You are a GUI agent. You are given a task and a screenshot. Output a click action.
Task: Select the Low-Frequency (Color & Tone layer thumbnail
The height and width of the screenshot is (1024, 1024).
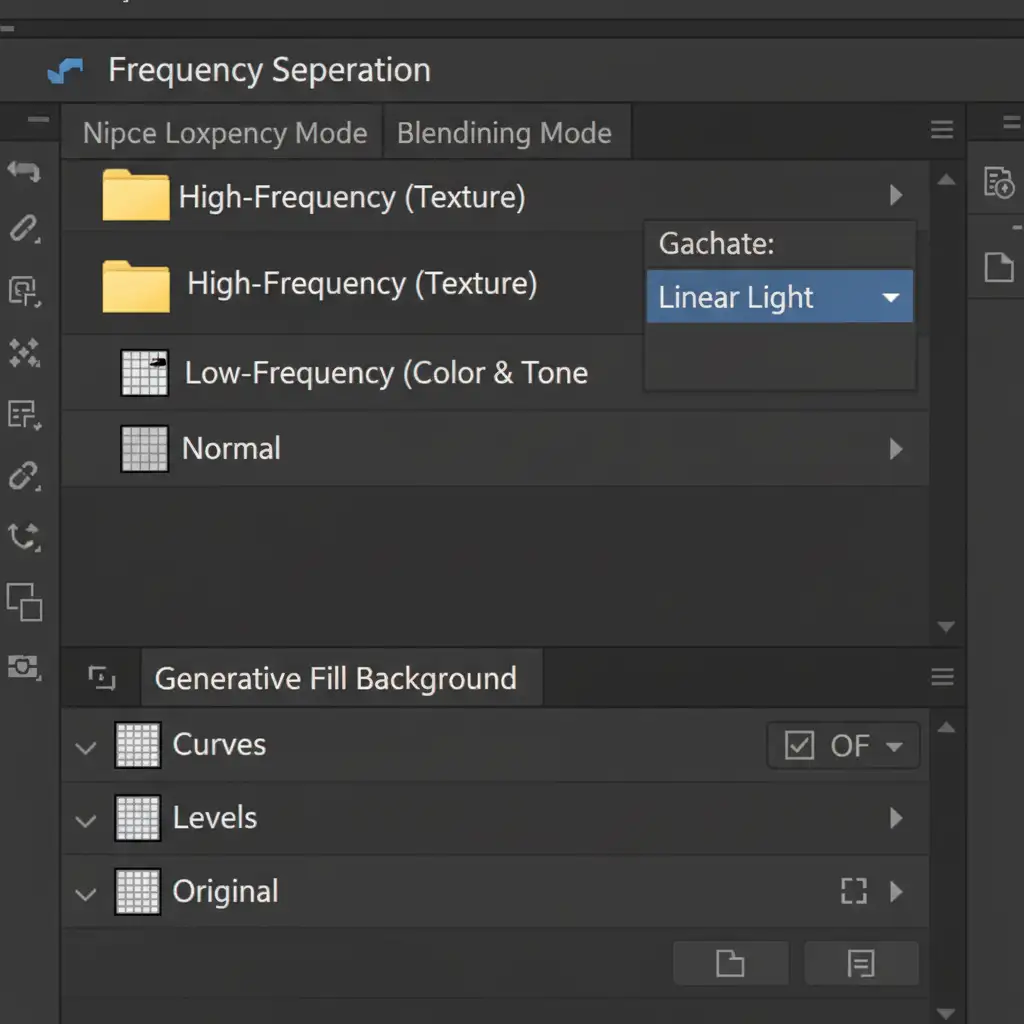pos(144,373)
